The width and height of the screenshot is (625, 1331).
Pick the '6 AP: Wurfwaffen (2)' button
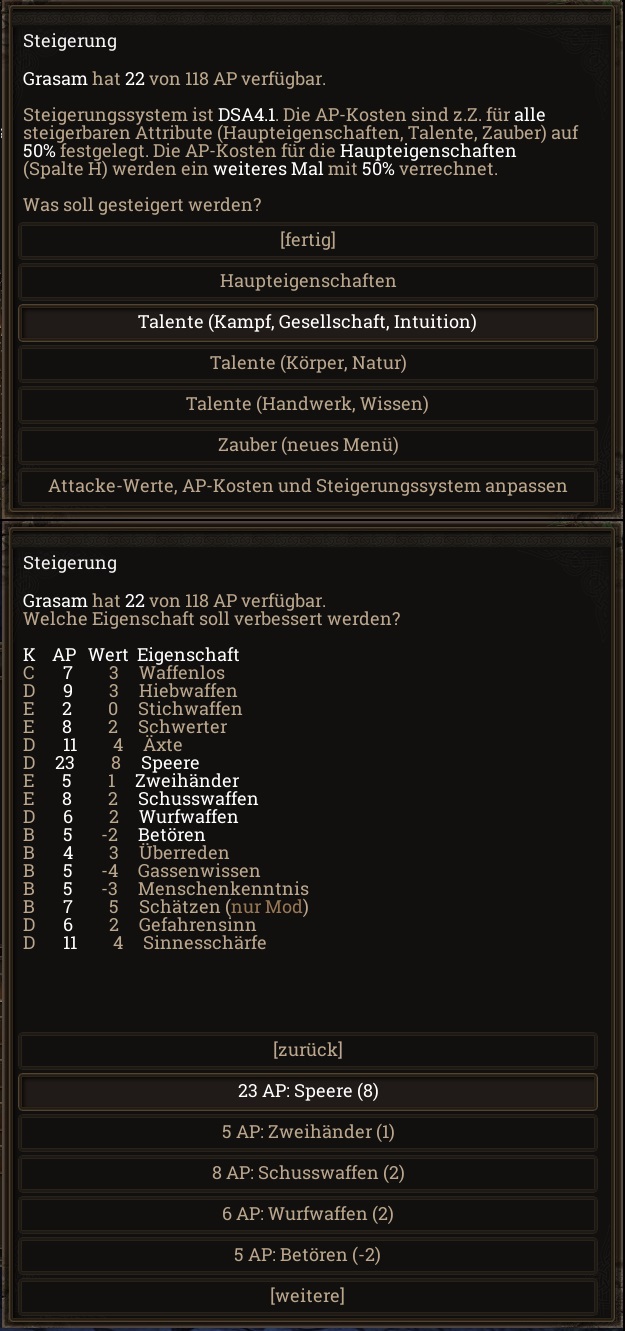click(308, 1214)
